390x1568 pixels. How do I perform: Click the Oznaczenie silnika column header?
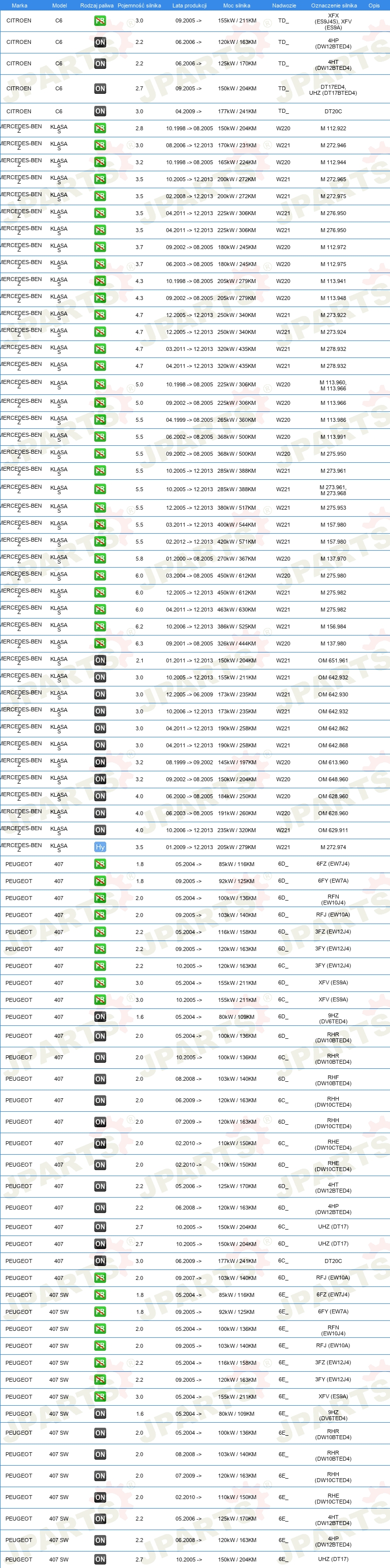pos(334,5)
